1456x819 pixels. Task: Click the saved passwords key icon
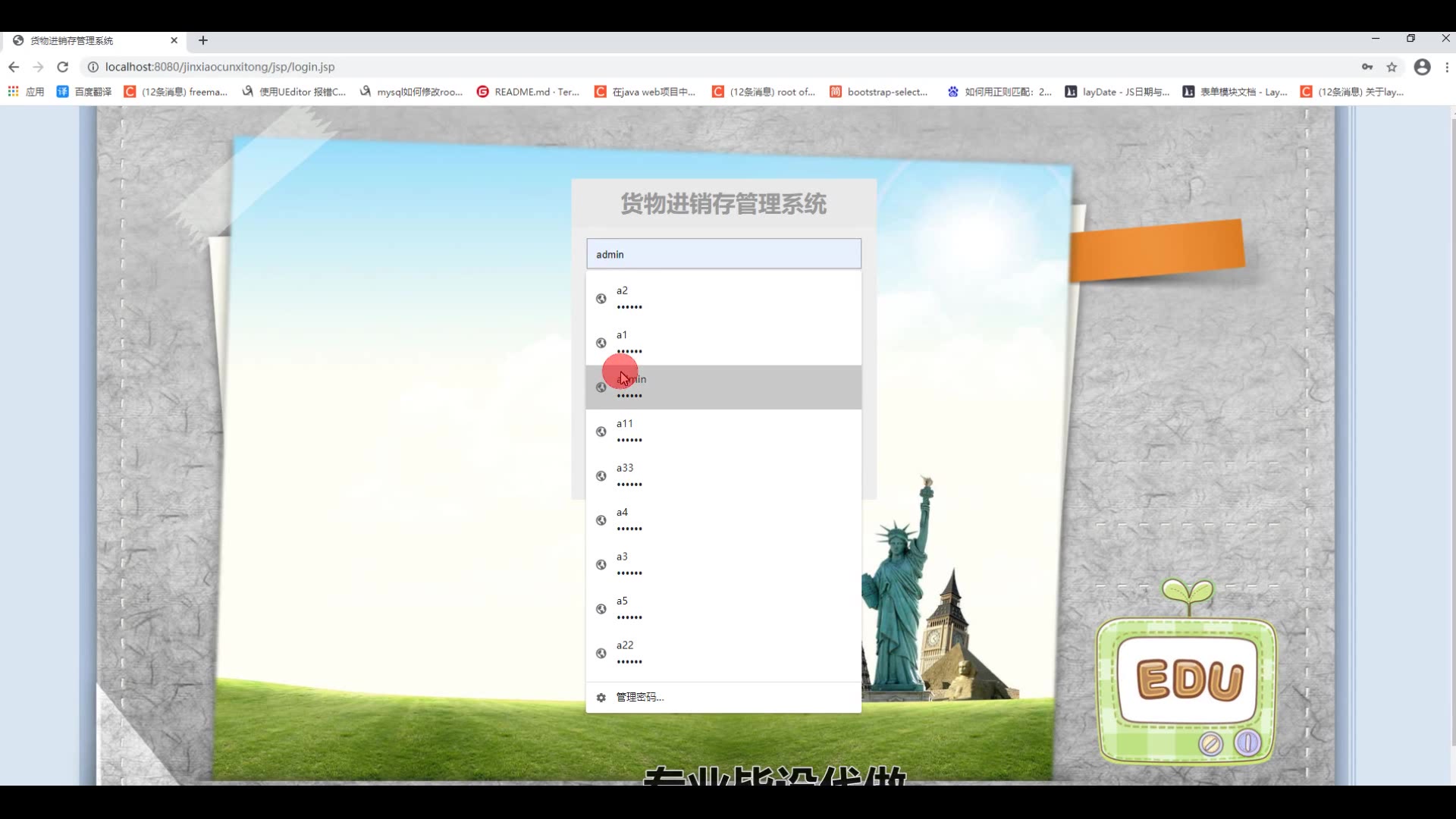1367,67
